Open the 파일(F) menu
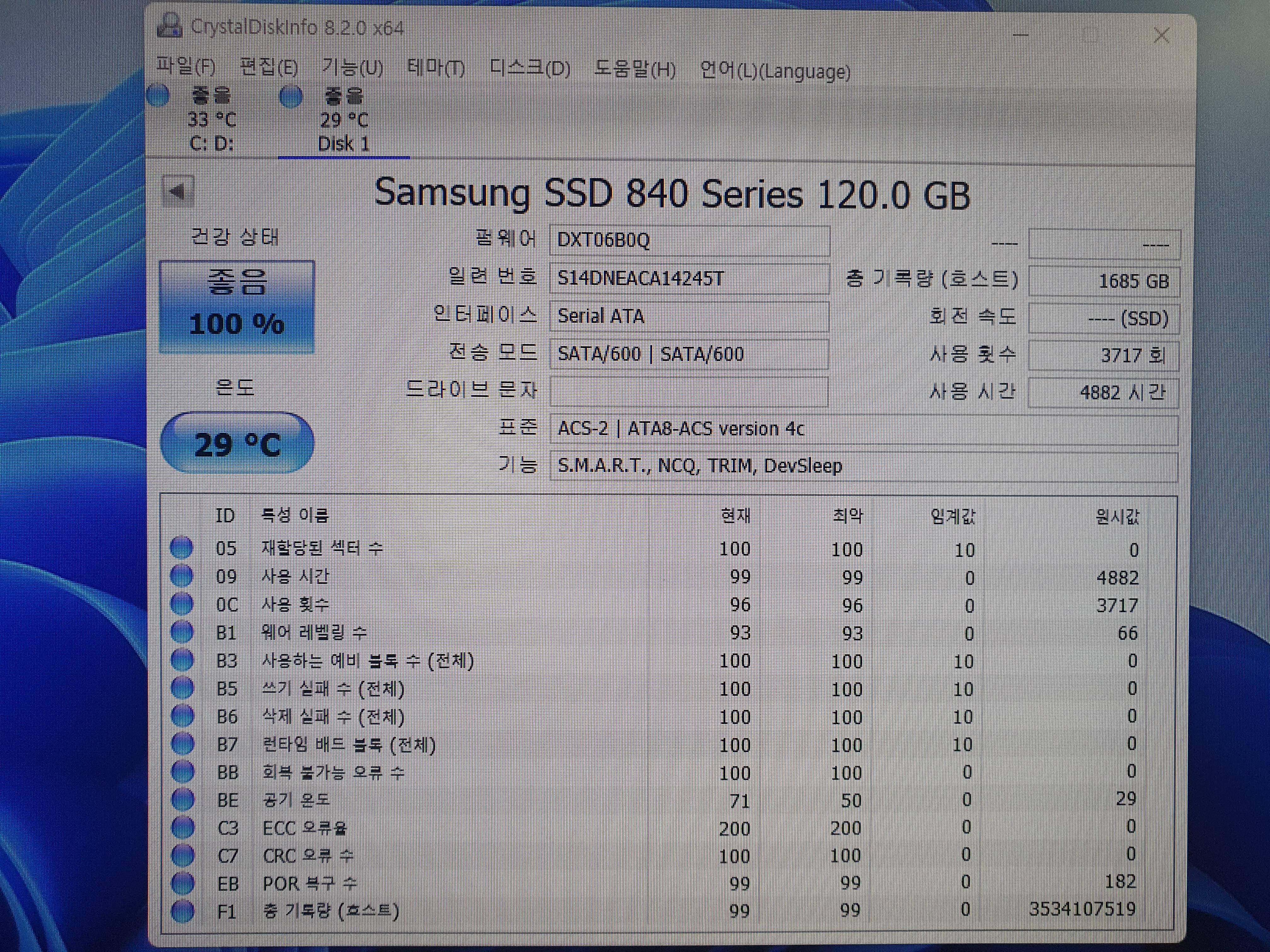 click(x=186, y=67)
